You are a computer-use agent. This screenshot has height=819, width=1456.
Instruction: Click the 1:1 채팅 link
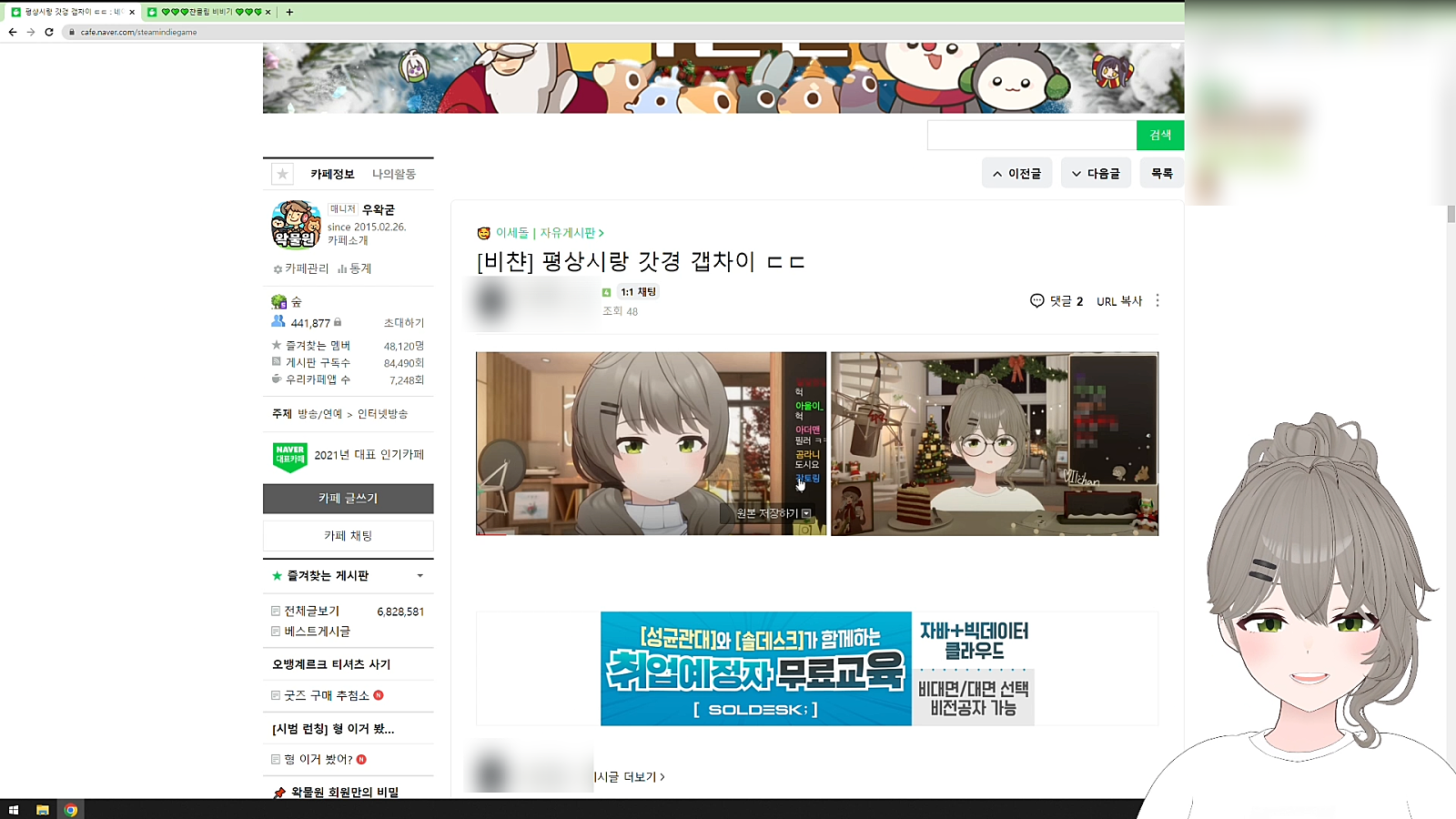pyautogui.click(x=638, y=292)
